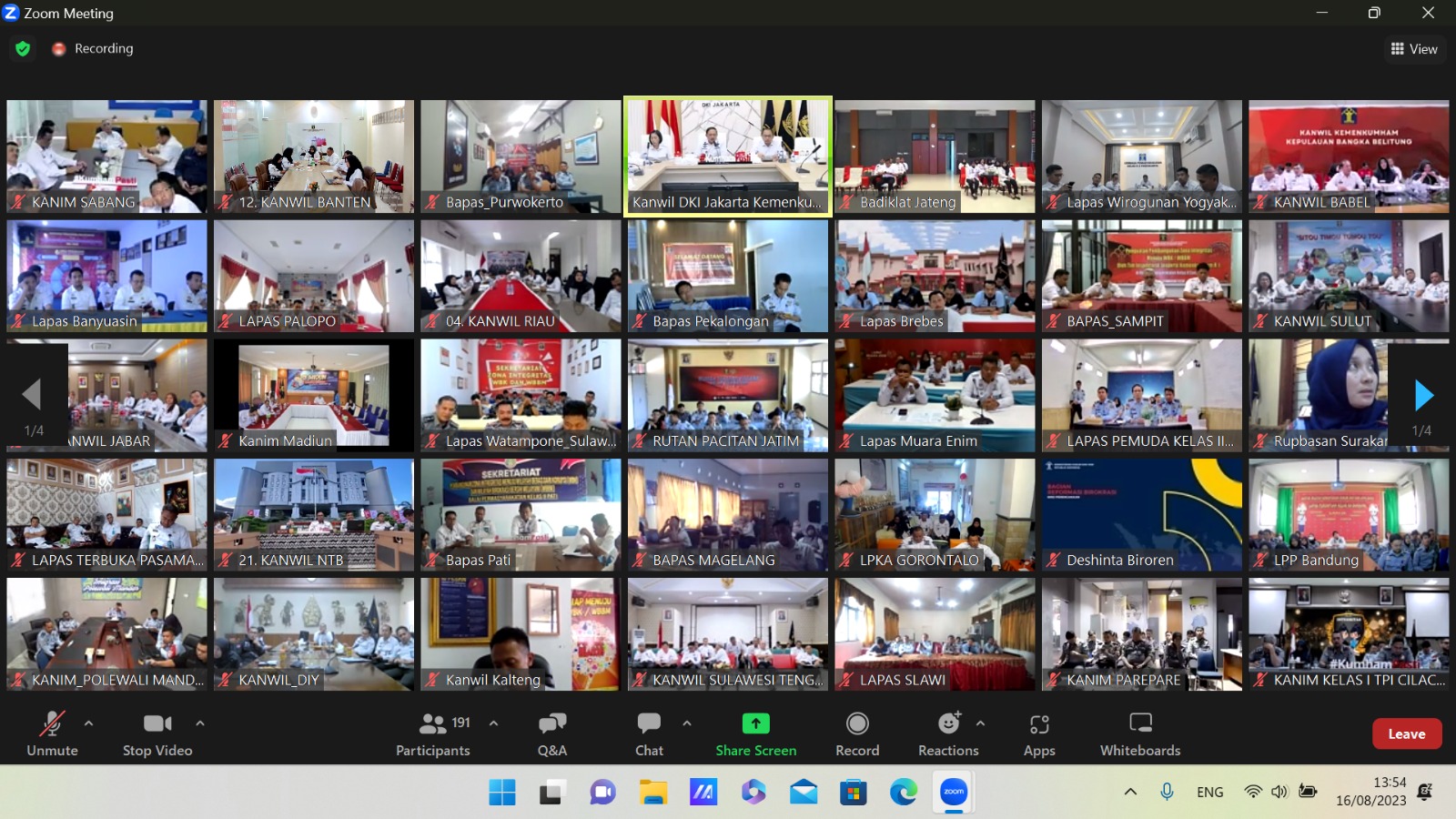Expand video options arrow next to Stop Video
1456x819 pixels.
[199, 723]
